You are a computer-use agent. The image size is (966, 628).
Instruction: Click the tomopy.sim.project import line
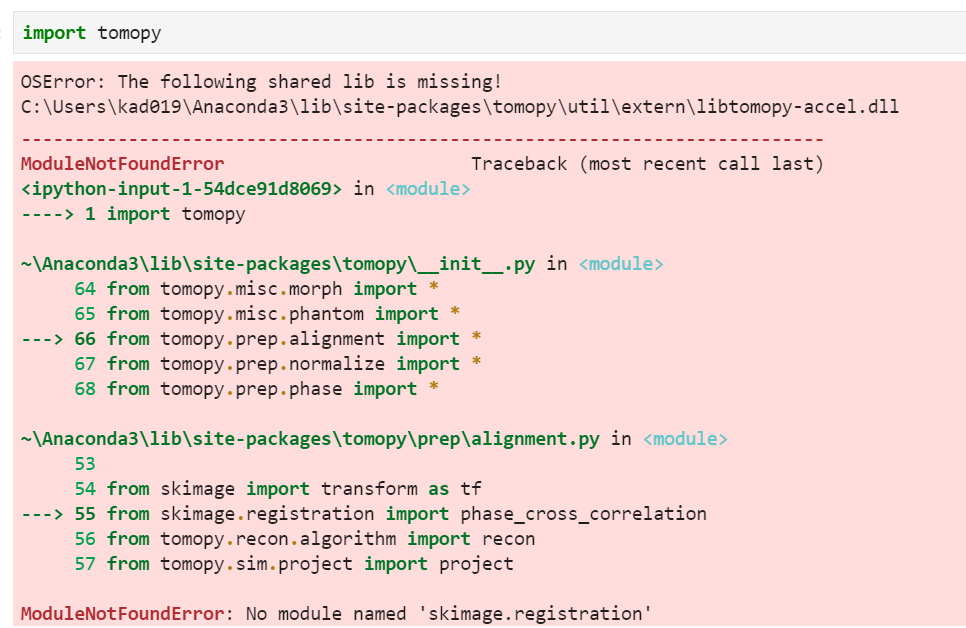coord(290,563)
